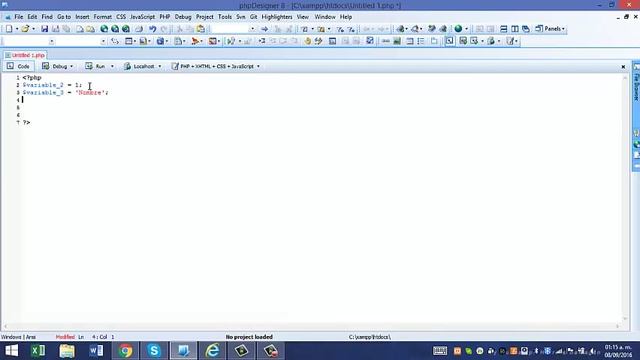Split the editor horizontally
Screen dimensions: 640x360
504,29
